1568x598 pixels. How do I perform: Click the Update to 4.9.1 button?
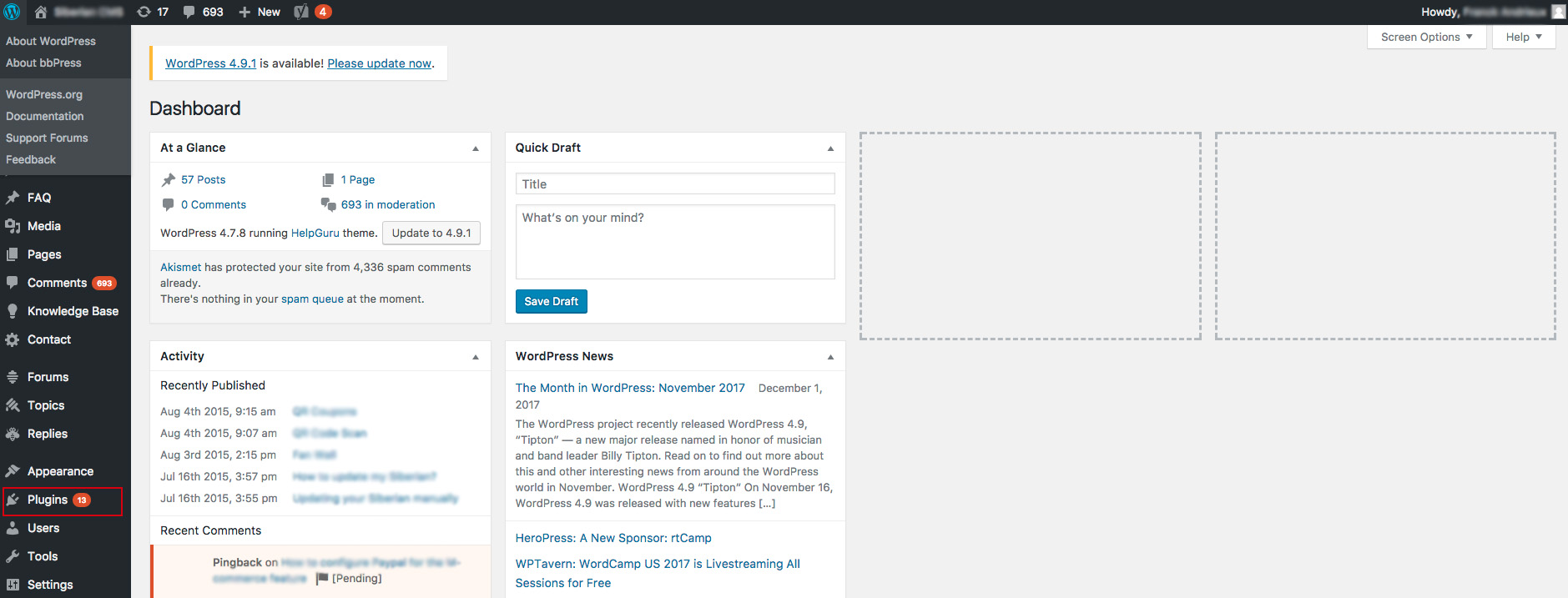(x=431, y=233)
